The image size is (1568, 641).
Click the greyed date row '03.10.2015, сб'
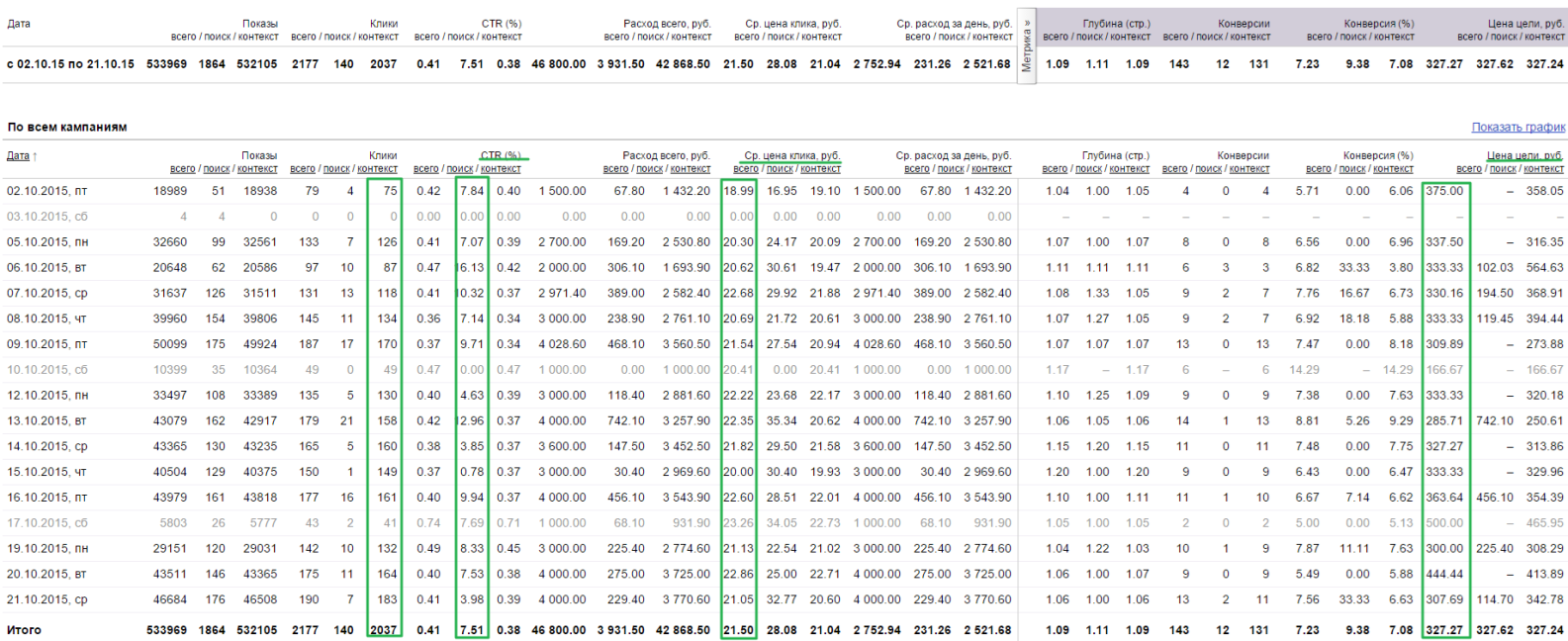(x=47, y=217)
